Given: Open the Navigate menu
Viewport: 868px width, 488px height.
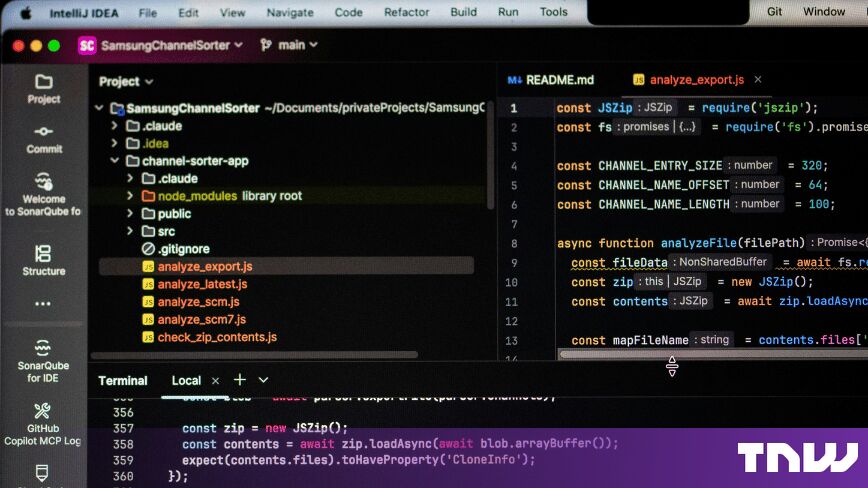Looking at the screenshot, I should 290,12.
